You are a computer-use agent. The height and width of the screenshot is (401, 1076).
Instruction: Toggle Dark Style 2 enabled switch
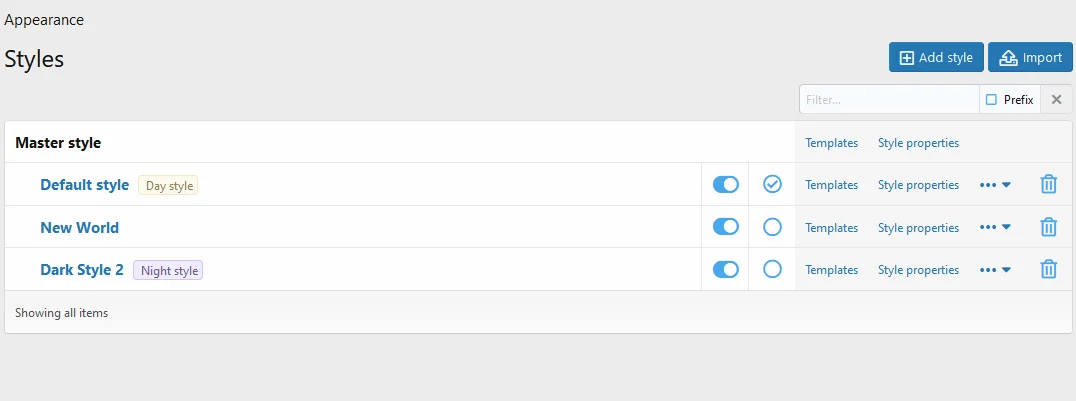[725, 269]
